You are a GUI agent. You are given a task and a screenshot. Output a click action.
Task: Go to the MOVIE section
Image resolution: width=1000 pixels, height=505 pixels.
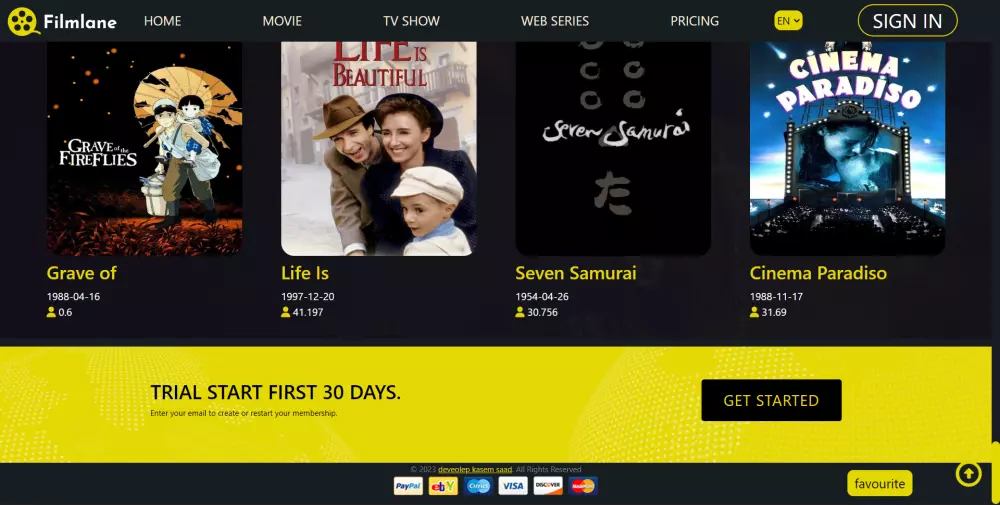282,21
